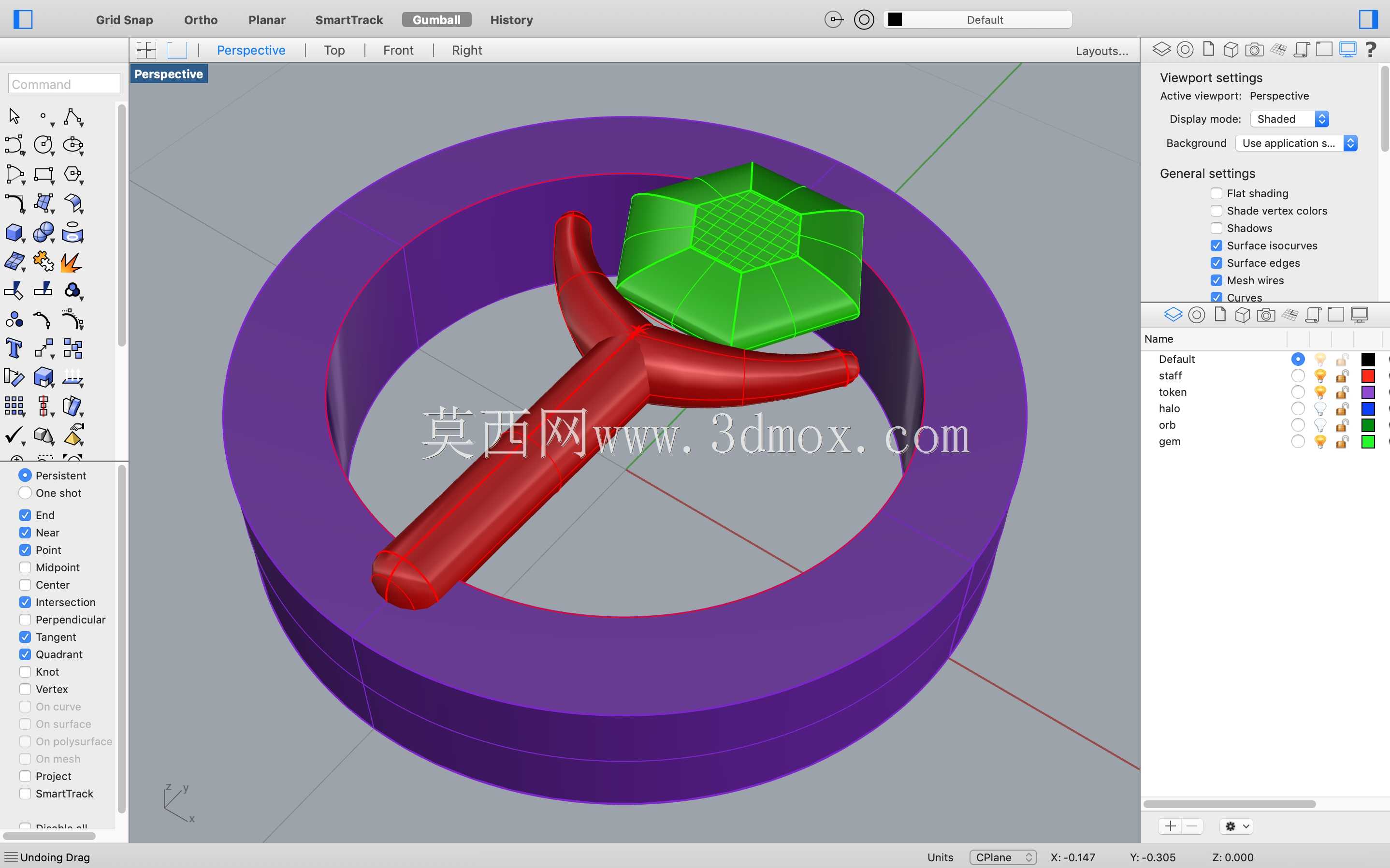
Task: Toggle Grid Snap in the top bar
Action: (125, 19)
